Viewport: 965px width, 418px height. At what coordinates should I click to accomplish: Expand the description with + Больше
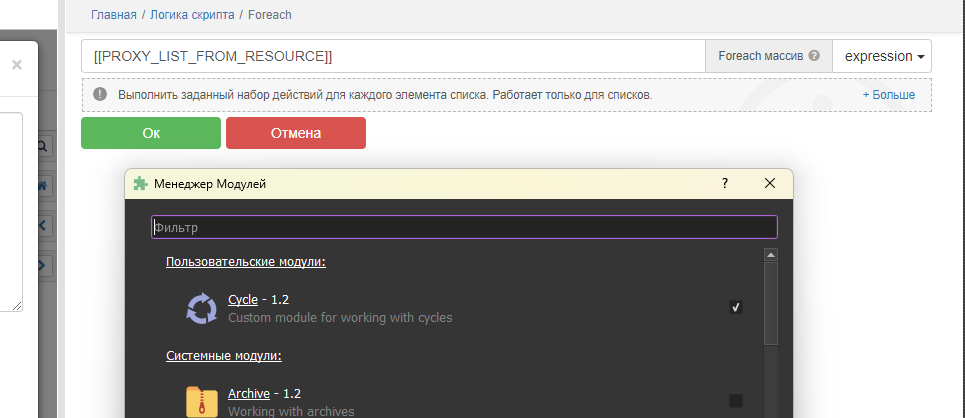click(888, 94)
